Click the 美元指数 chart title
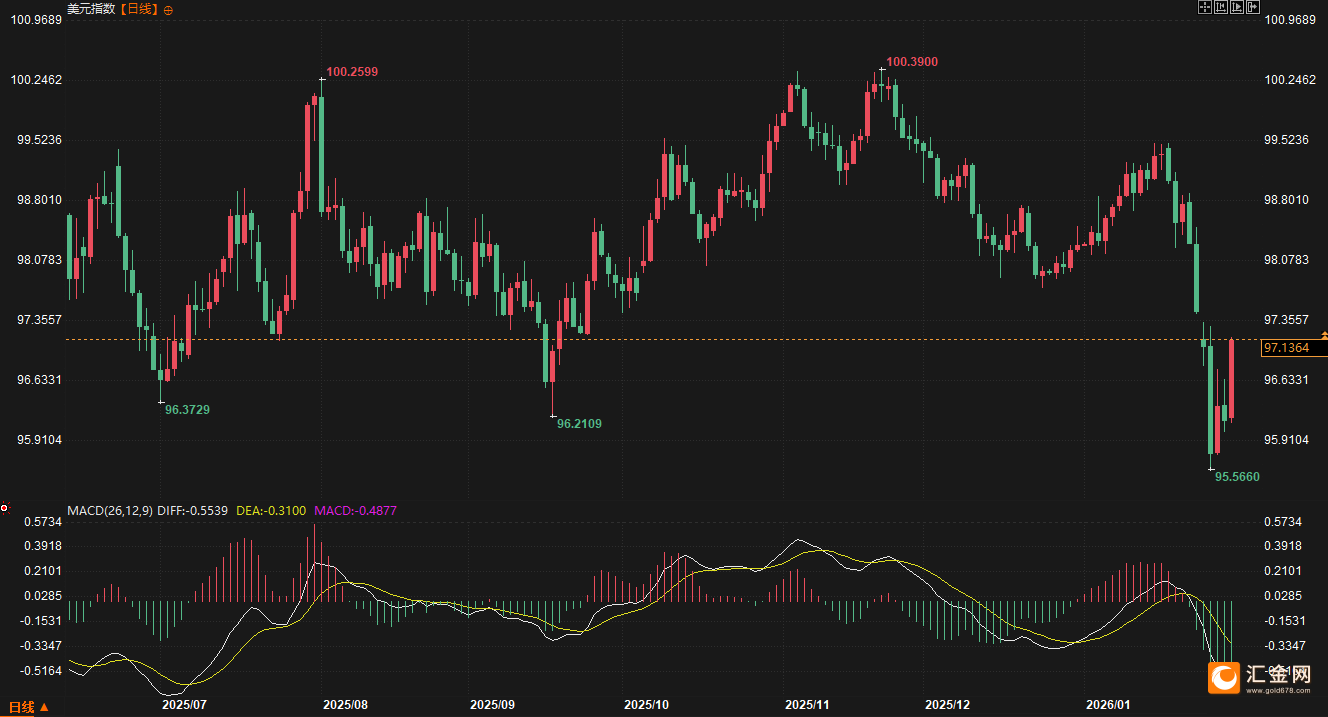This screenshot has height=717, width=1328. pyautogui.click(x=91, y=9)
